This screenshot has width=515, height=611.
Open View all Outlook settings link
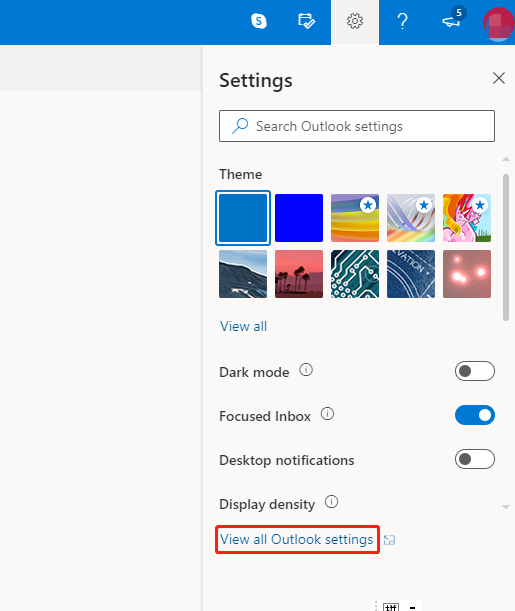296,539
